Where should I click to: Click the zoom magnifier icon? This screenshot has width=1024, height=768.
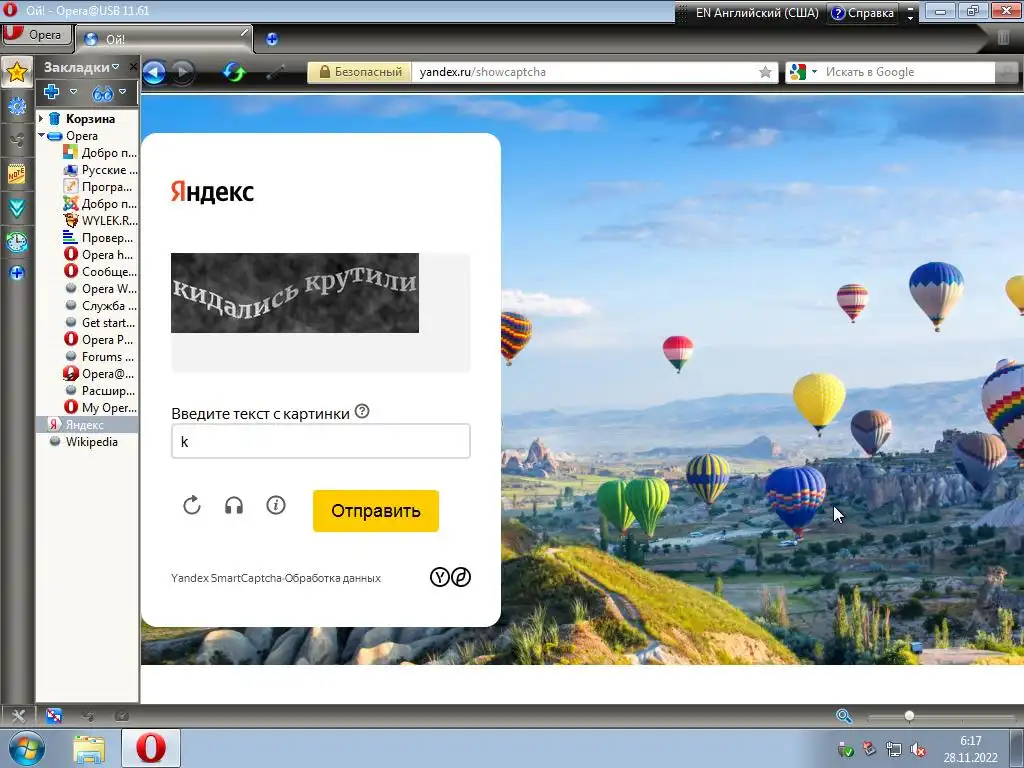tap(844, 716)
